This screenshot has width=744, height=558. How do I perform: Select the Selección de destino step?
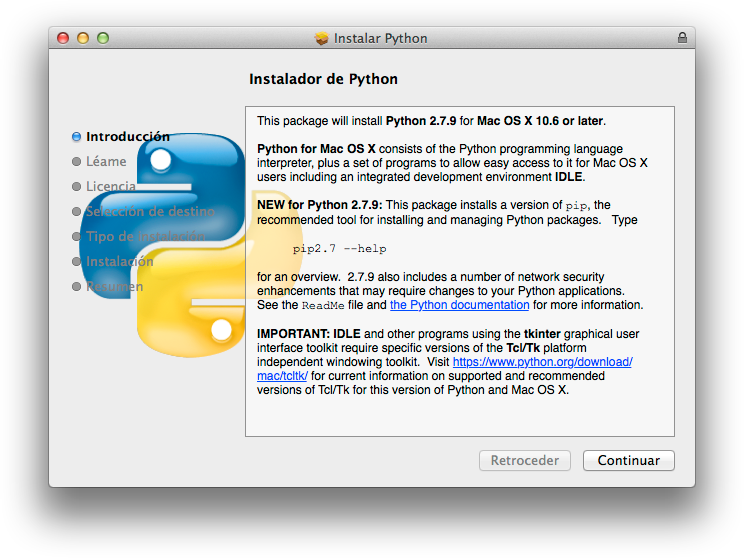(150, 211)
